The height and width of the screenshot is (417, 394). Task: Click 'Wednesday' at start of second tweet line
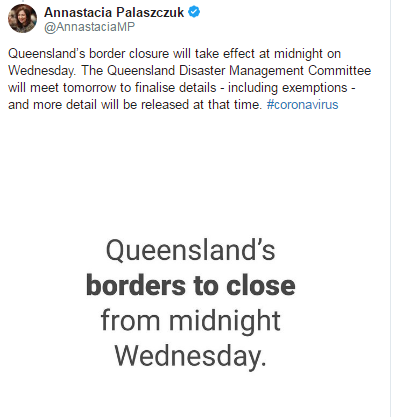pyautogui.click(x=41, y=71)
